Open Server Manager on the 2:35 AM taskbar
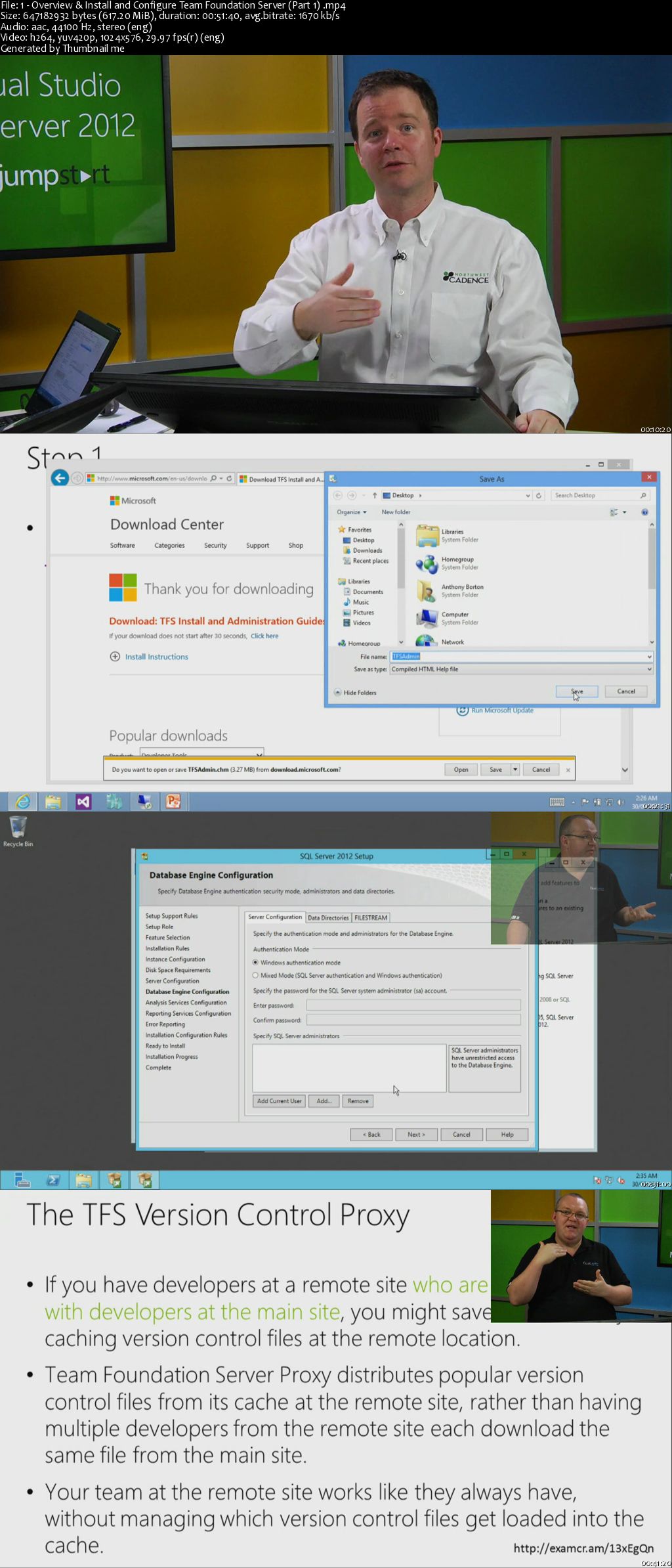This screenshot has width=672, height=1568. [22, 1180]
